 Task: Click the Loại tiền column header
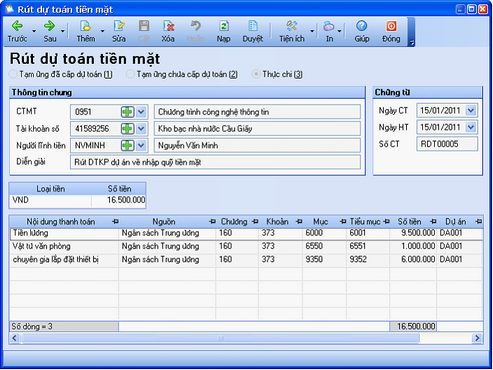coord(50,189)
